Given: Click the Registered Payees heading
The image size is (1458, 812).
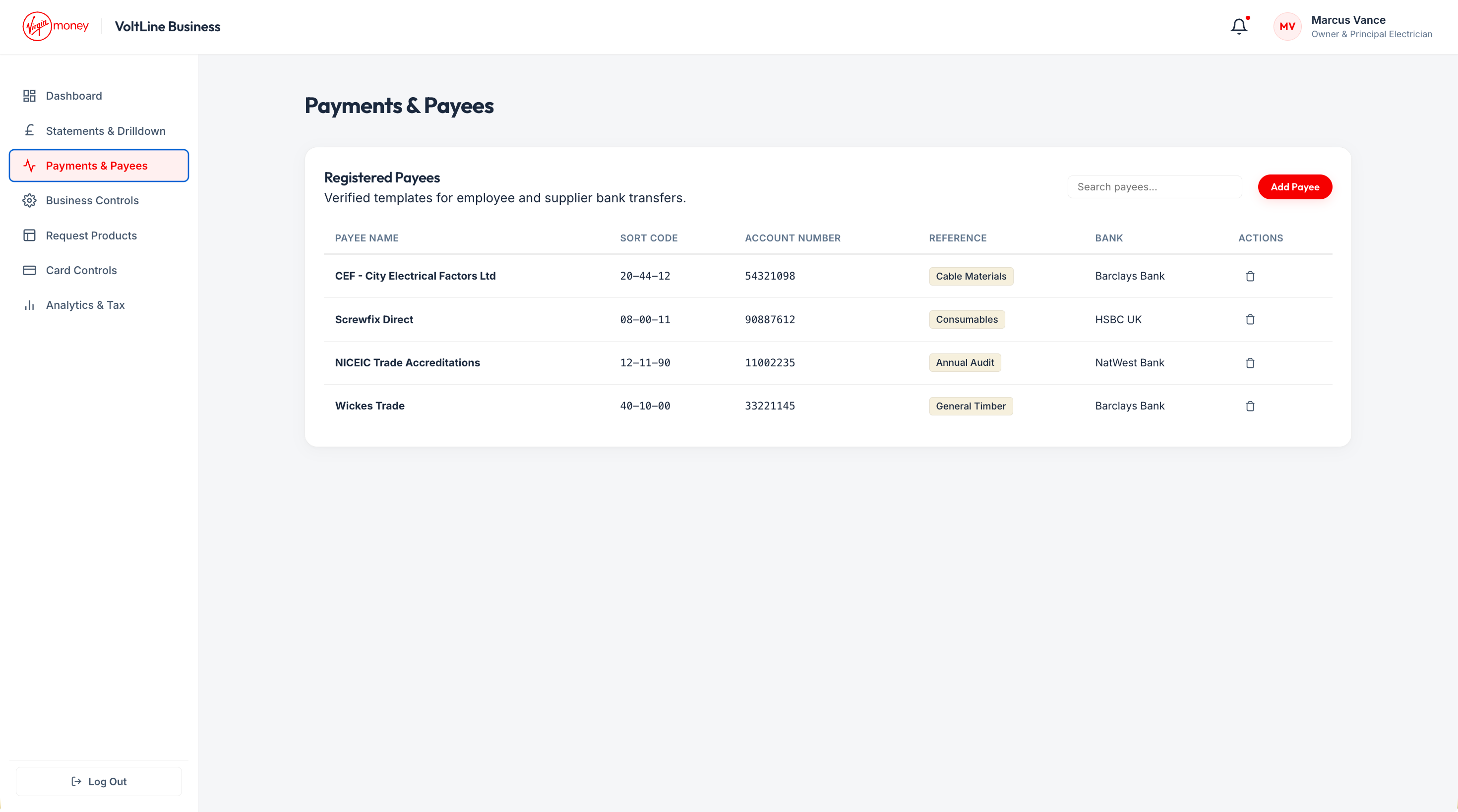Looking at the screenshot, I should point(381,177).
